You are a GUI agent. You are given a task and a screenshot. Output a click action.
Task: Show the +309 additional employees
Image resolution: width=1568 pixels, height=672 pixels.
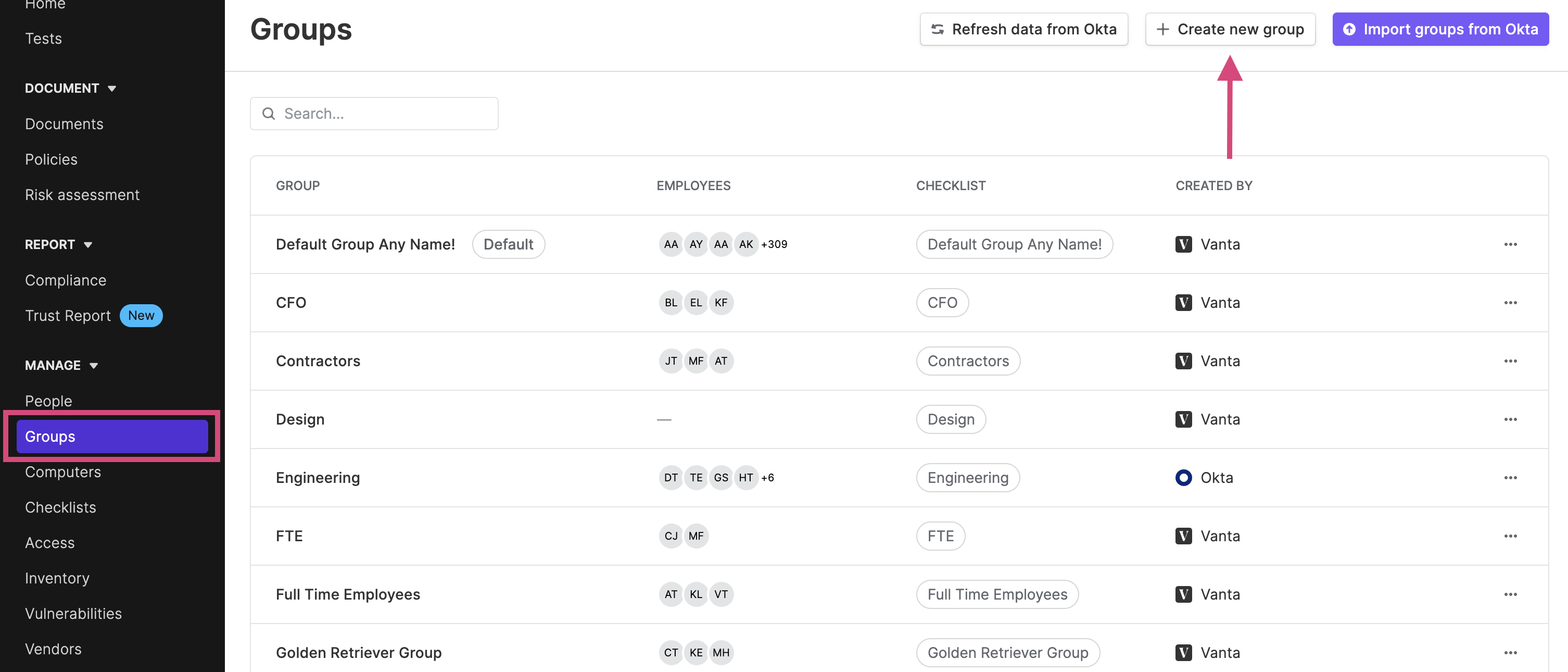point(774,244)
